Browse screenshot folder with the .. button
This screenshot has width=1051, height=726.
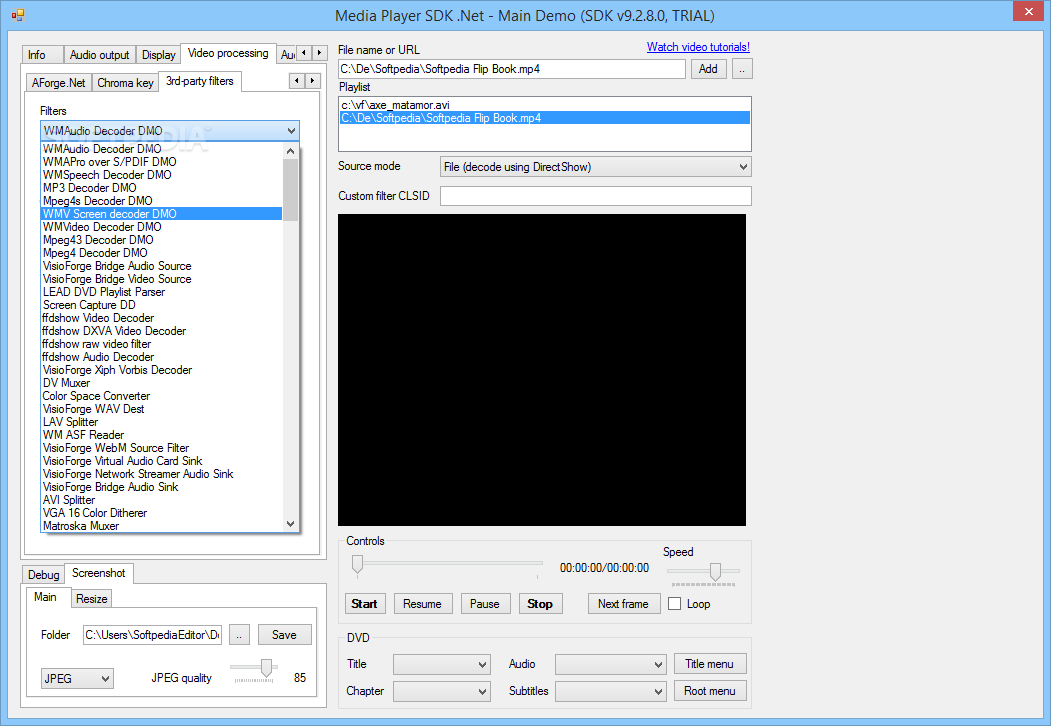239,635
